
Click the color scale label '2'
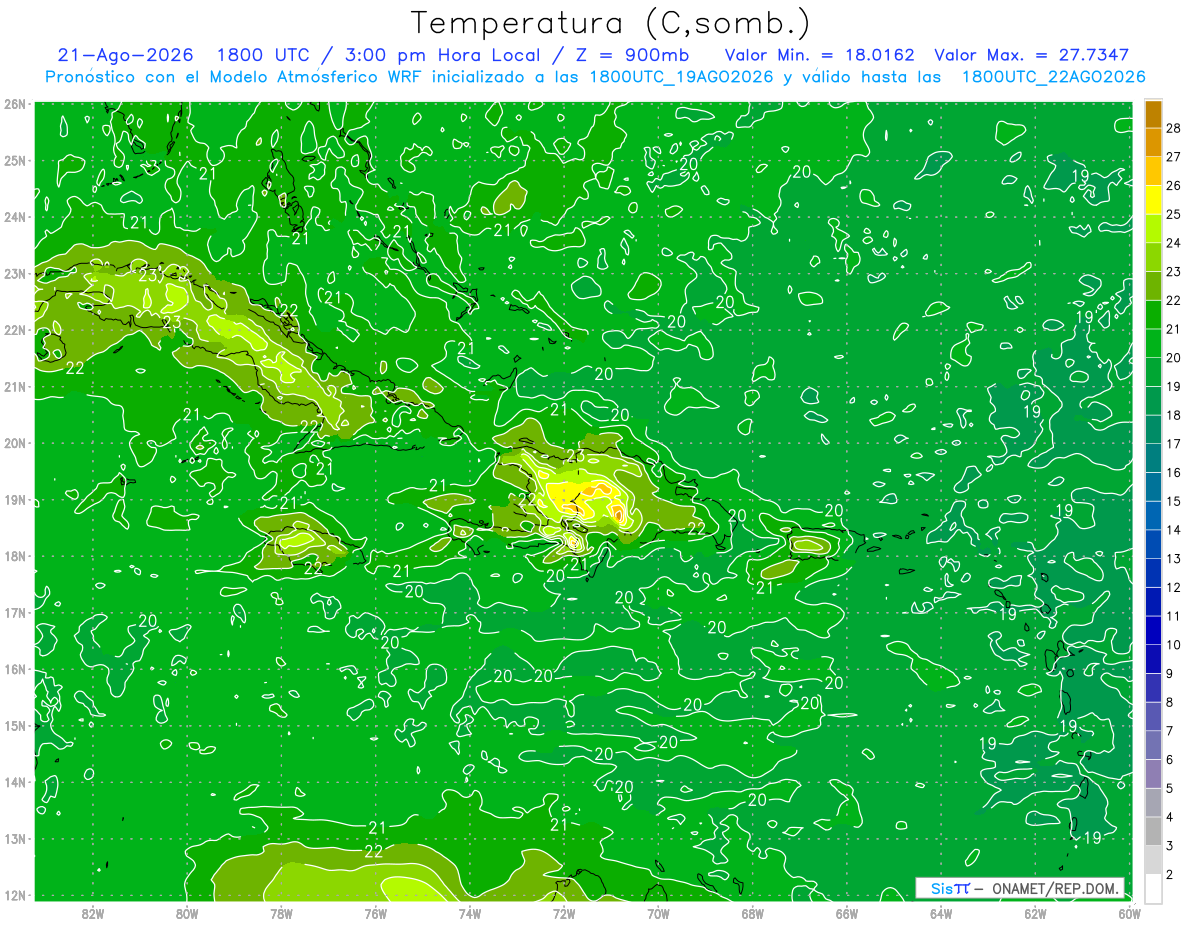coord(1171,875)
